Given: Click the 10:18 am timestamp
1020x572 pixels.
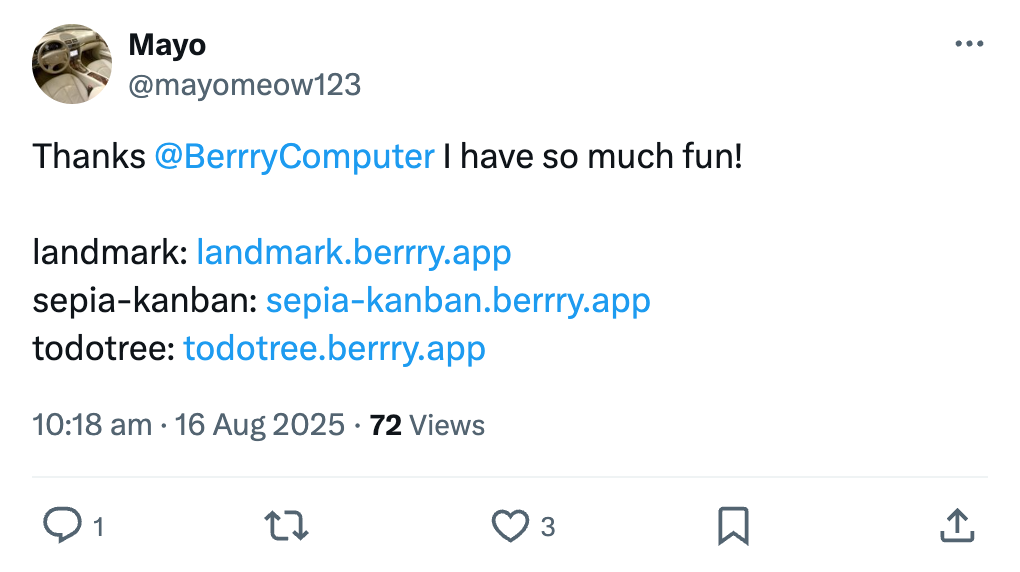Looking at the screenshot, I should click(92, 425).
